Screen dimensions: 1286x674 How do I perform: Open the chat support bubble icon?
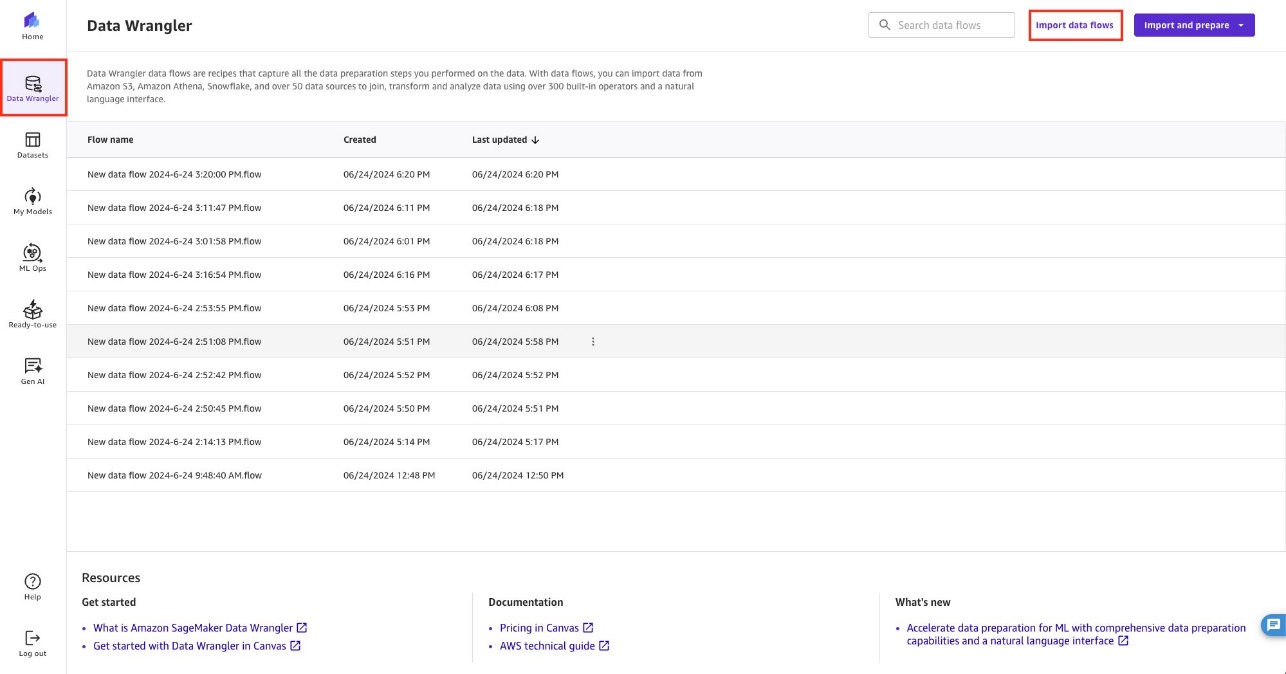click(1273, 626)
